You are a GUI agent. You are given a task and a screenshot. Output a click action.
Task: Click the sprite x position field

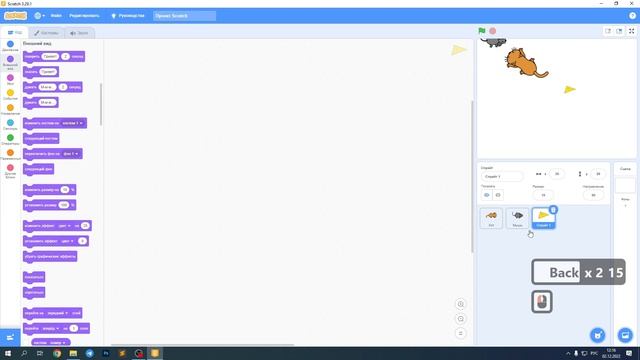click(x=557, y=174)
